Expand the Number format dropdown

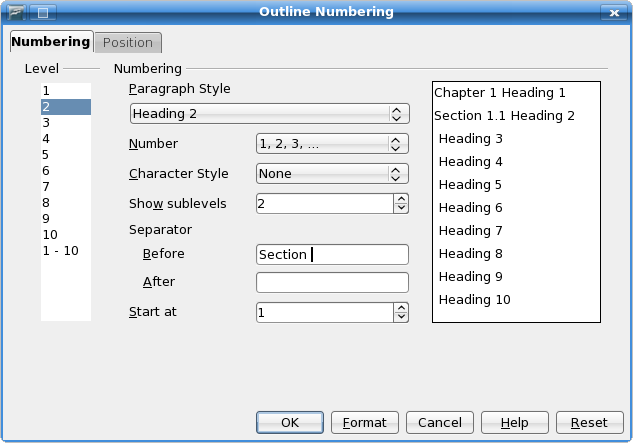[x=397, y=144]
